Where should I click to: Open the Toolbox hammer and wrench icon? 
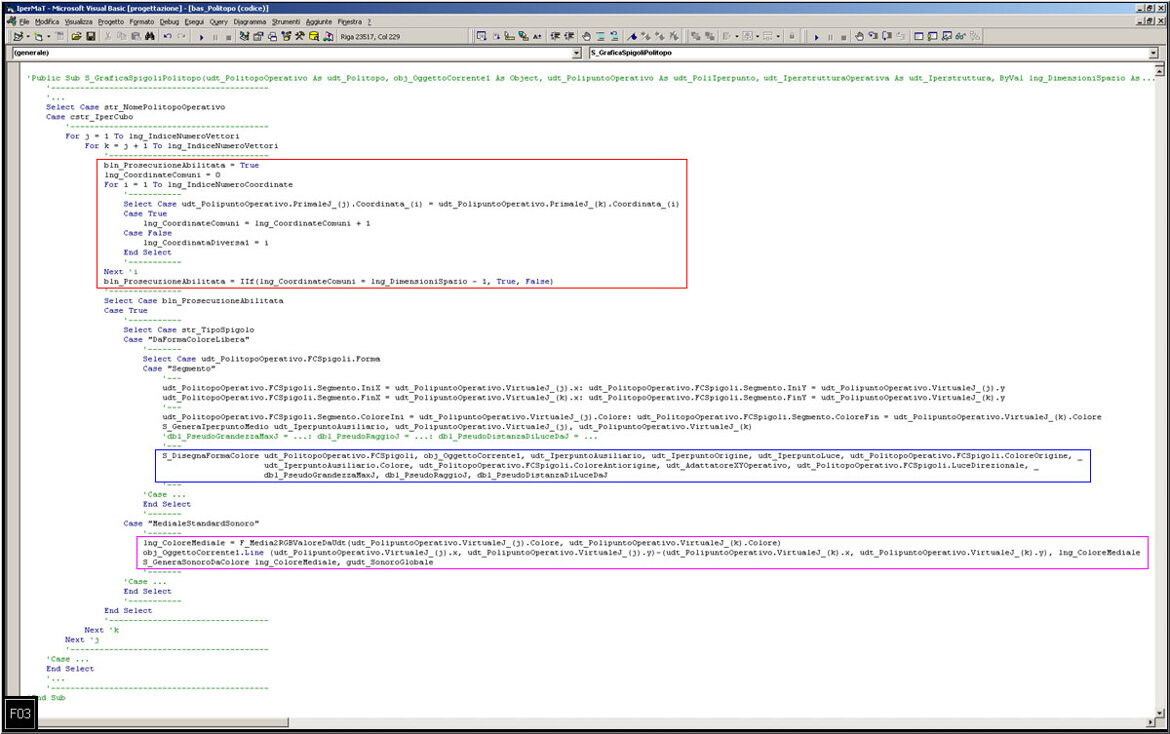point(299,36)
